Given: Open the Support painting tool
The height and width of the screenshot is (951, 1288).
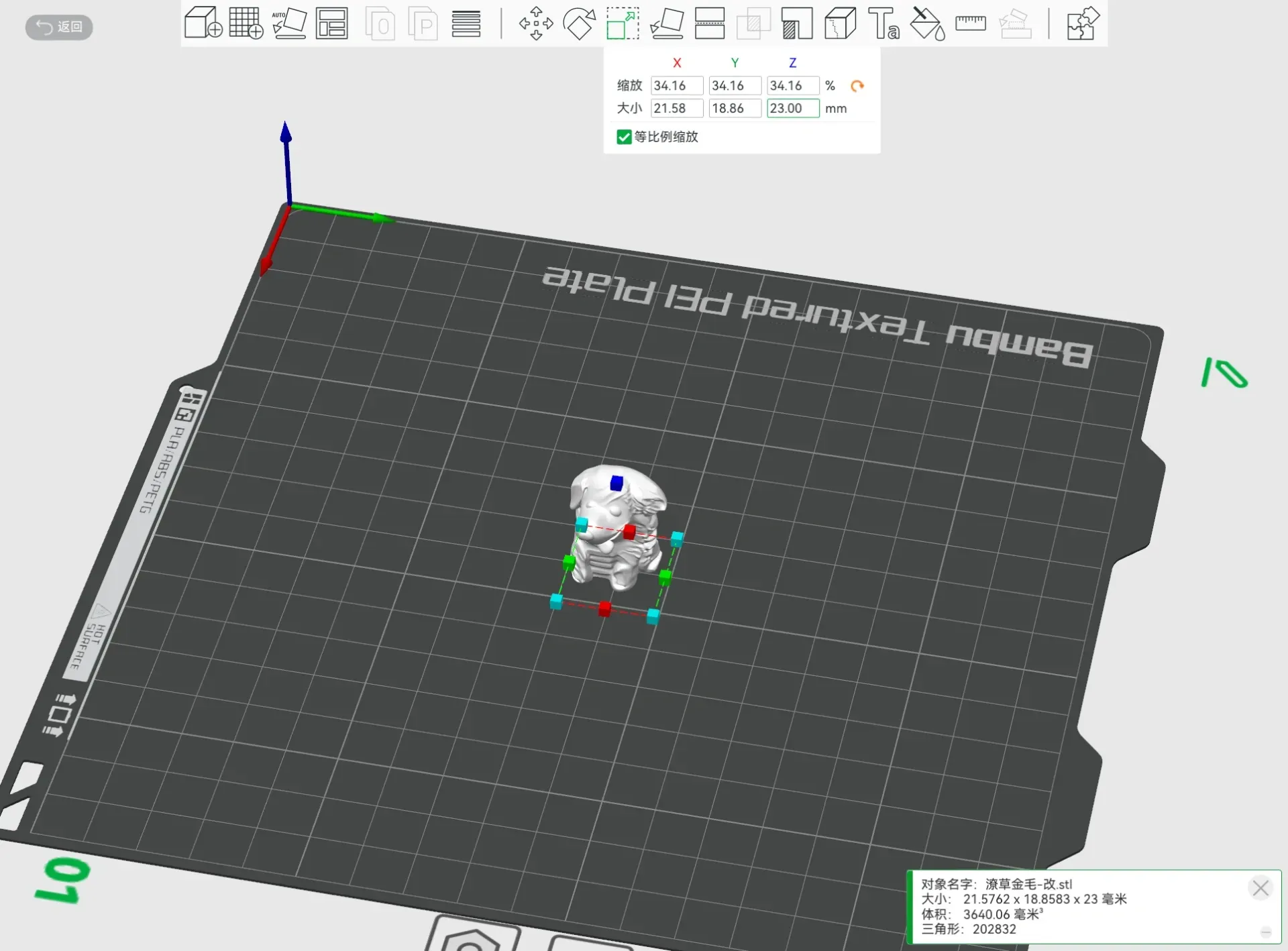Looking at the screenshot, I should pyautogui.click(x=797, y=23).
